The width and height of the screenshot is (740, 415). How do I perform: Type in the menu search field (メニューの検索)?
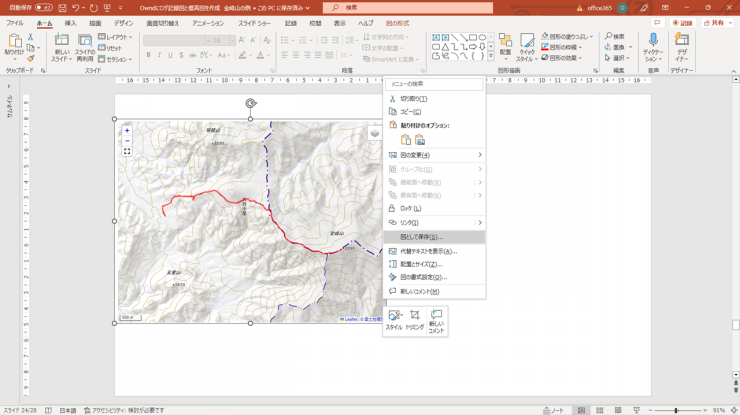point(434,84)
